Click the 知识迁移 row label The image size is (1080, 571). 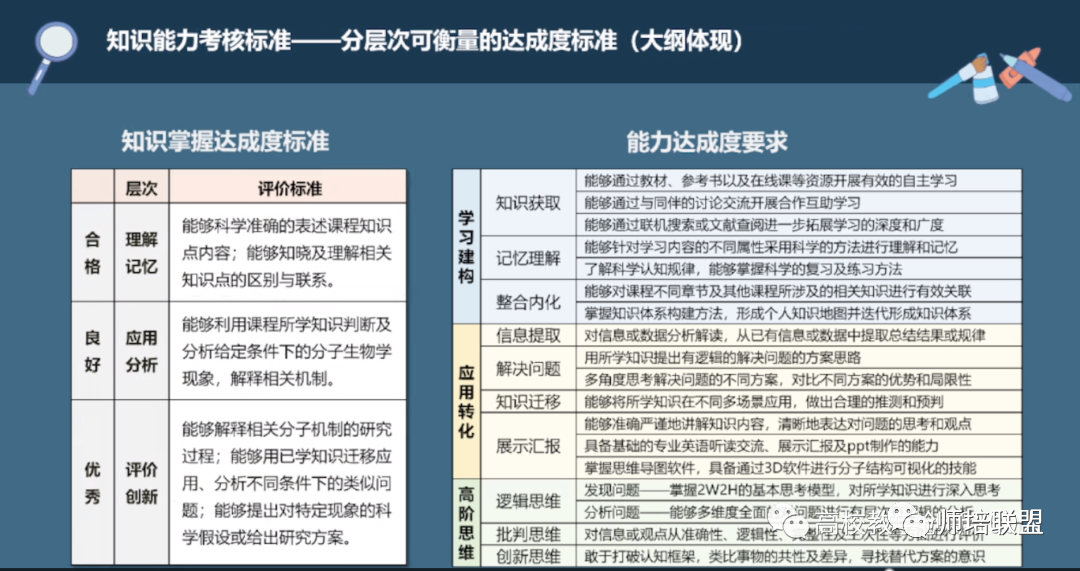(x=528, y=401)
